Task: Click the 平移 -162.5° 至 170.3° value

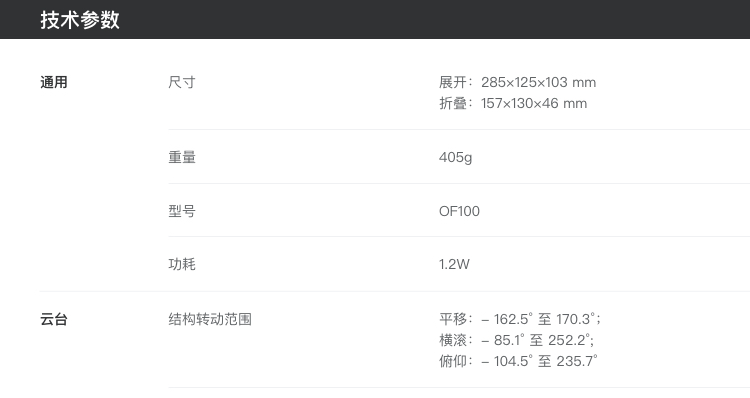Action: pos(520,319)
